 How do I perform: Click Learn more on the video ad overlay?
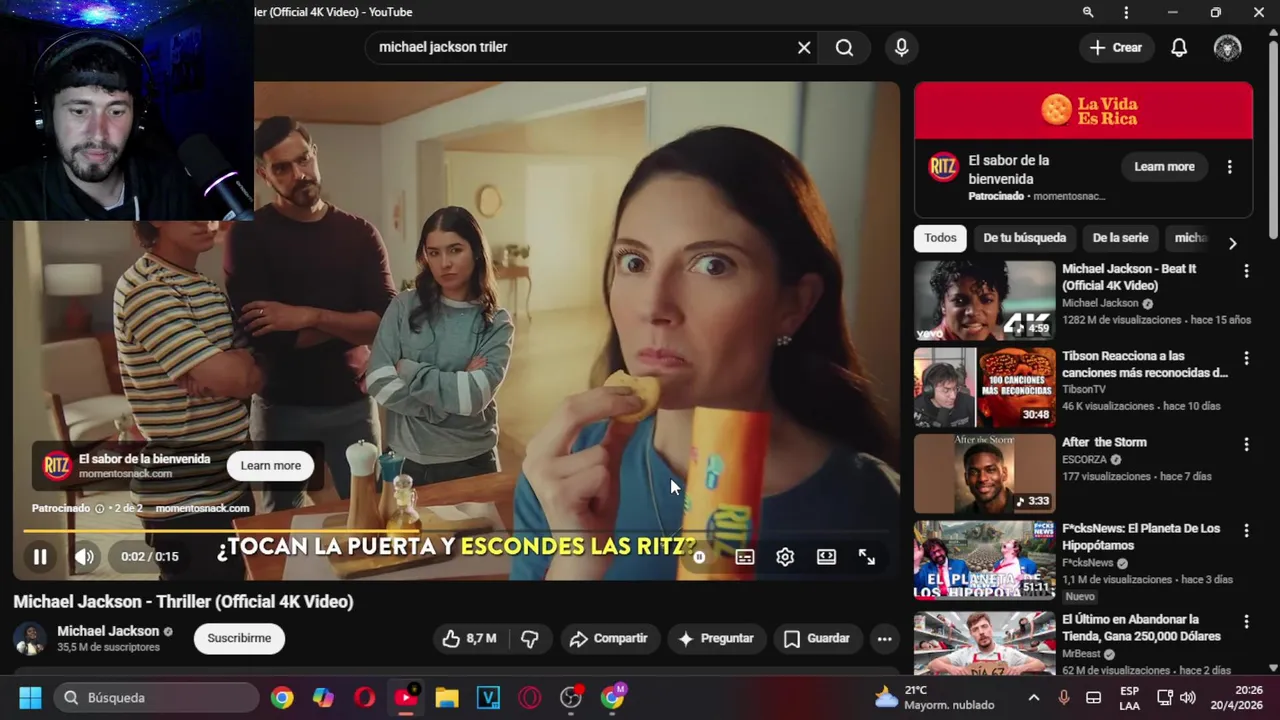coord(270,465)
